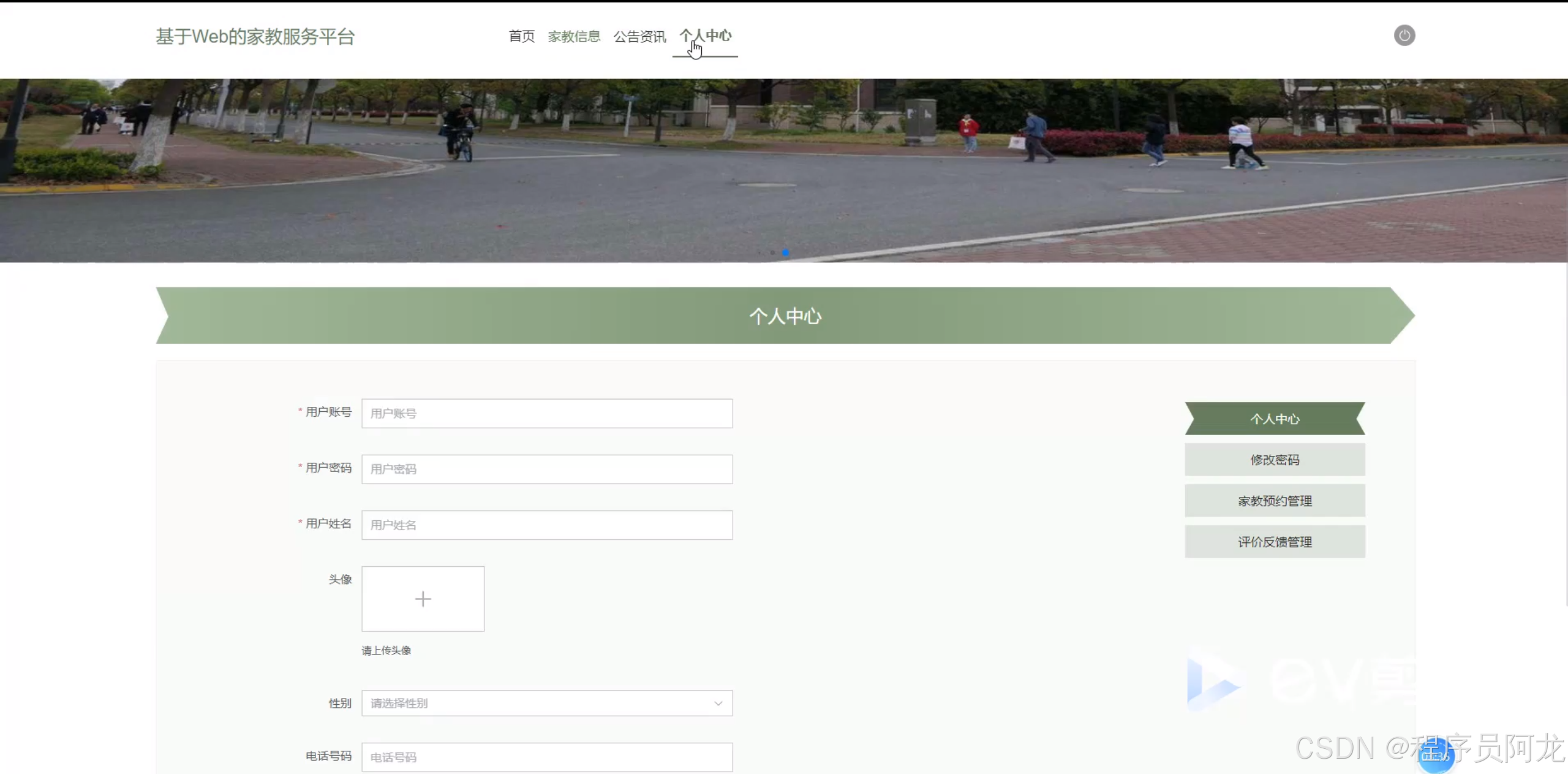This screenshot has width=1568, height=774.
Task: Click the 请上传头像 hint text
Action: 386,650
